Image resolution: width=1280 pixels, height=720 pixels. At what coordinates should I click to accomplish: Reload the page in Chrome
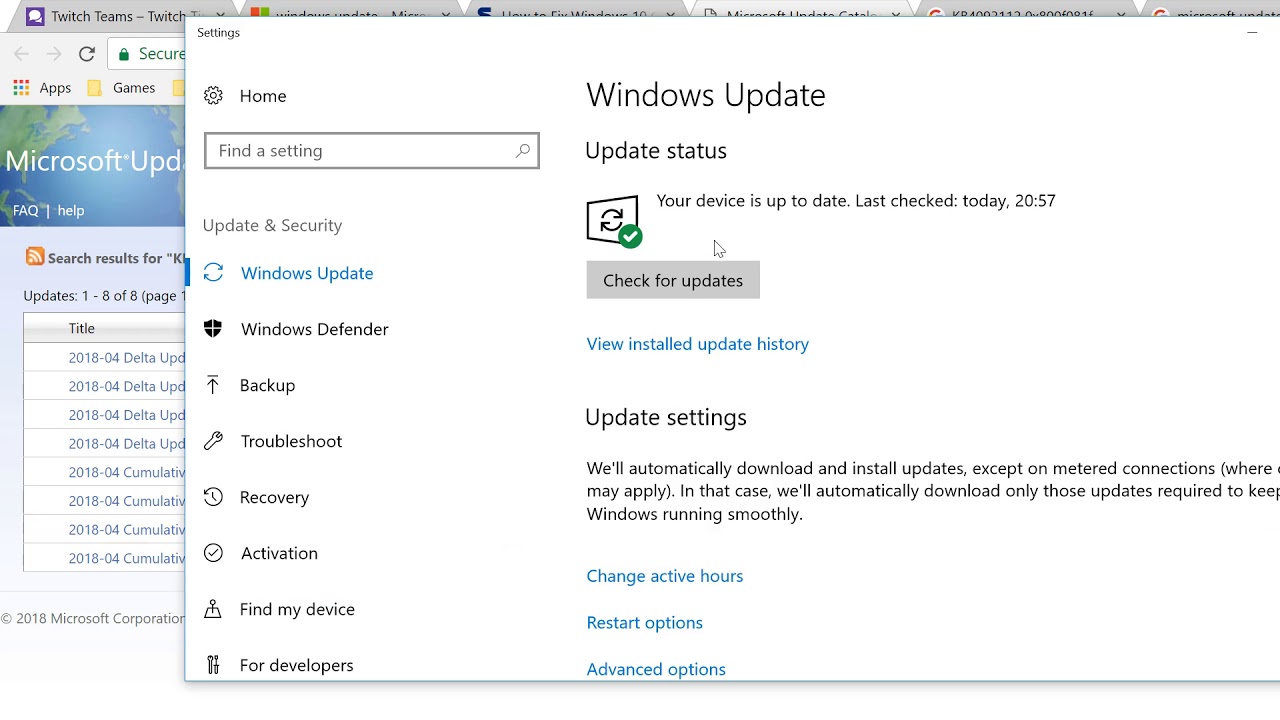tap(87, 54)
